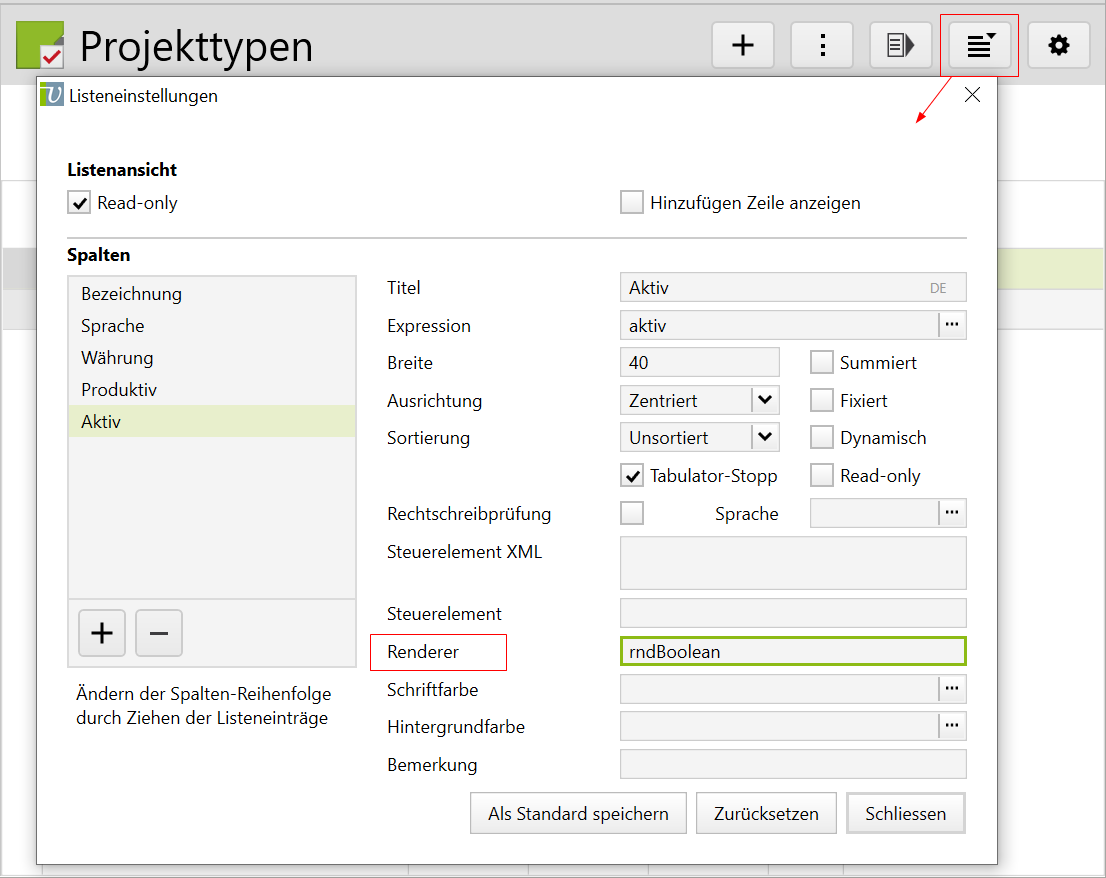Screen dimensions: 1106x878
Task: Click Als Standard speichern button
Action: pyautogui.click(x=578, y=813)
